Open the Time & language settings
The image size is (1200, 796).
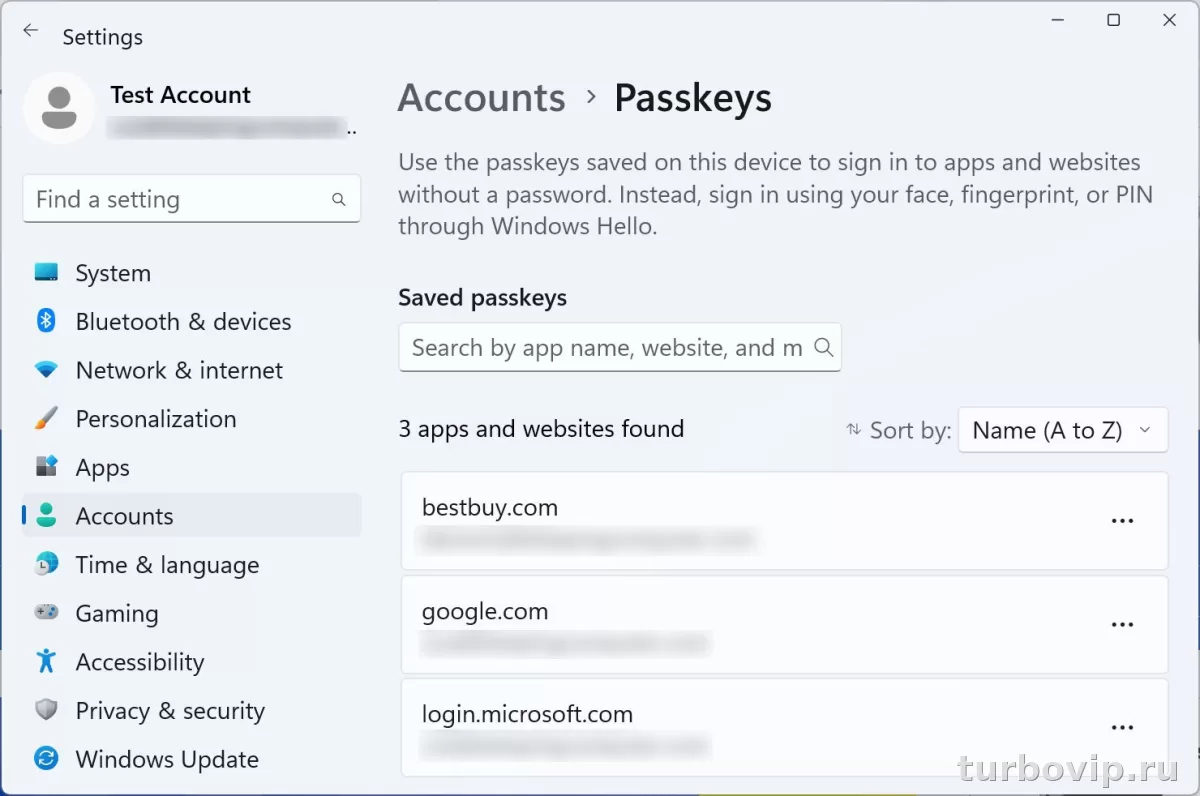tap(46, 565)
